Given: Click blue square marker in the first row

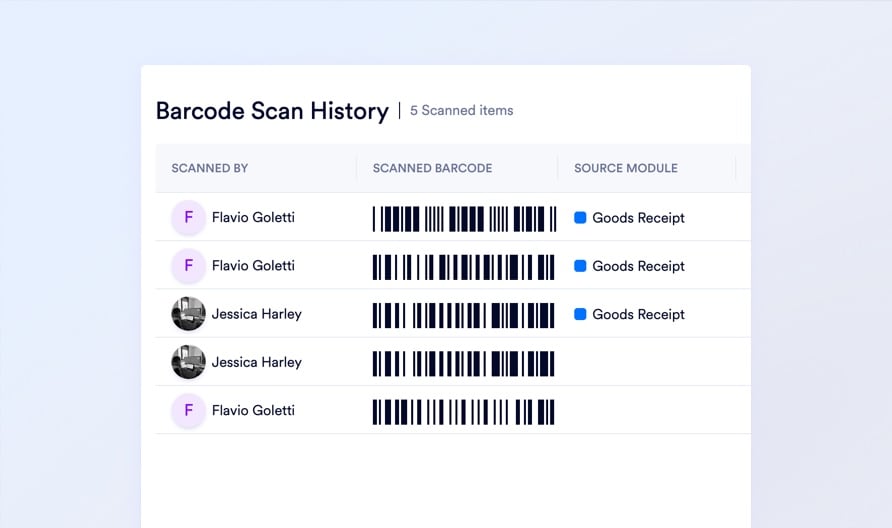Looking at the screenshot, I should tap(580, 217).
